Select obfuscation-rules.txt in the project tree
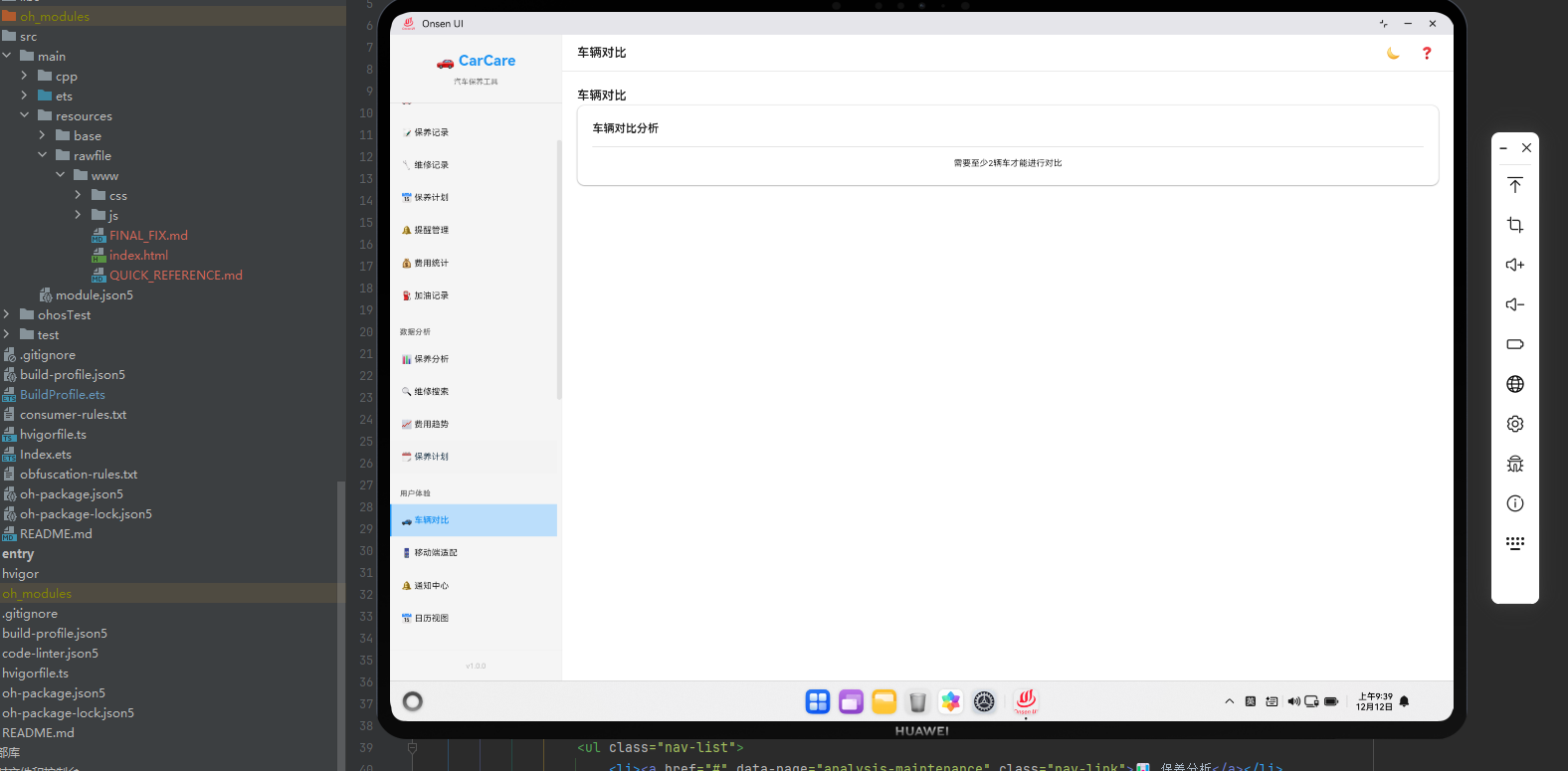The height and width of the screenshot is (771, 1568). (79, 475)
